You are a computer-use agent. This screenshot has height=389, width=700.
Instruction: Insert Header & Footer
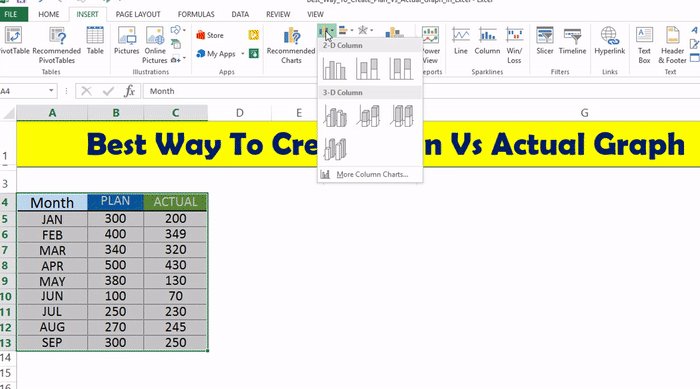pos(672,45)
